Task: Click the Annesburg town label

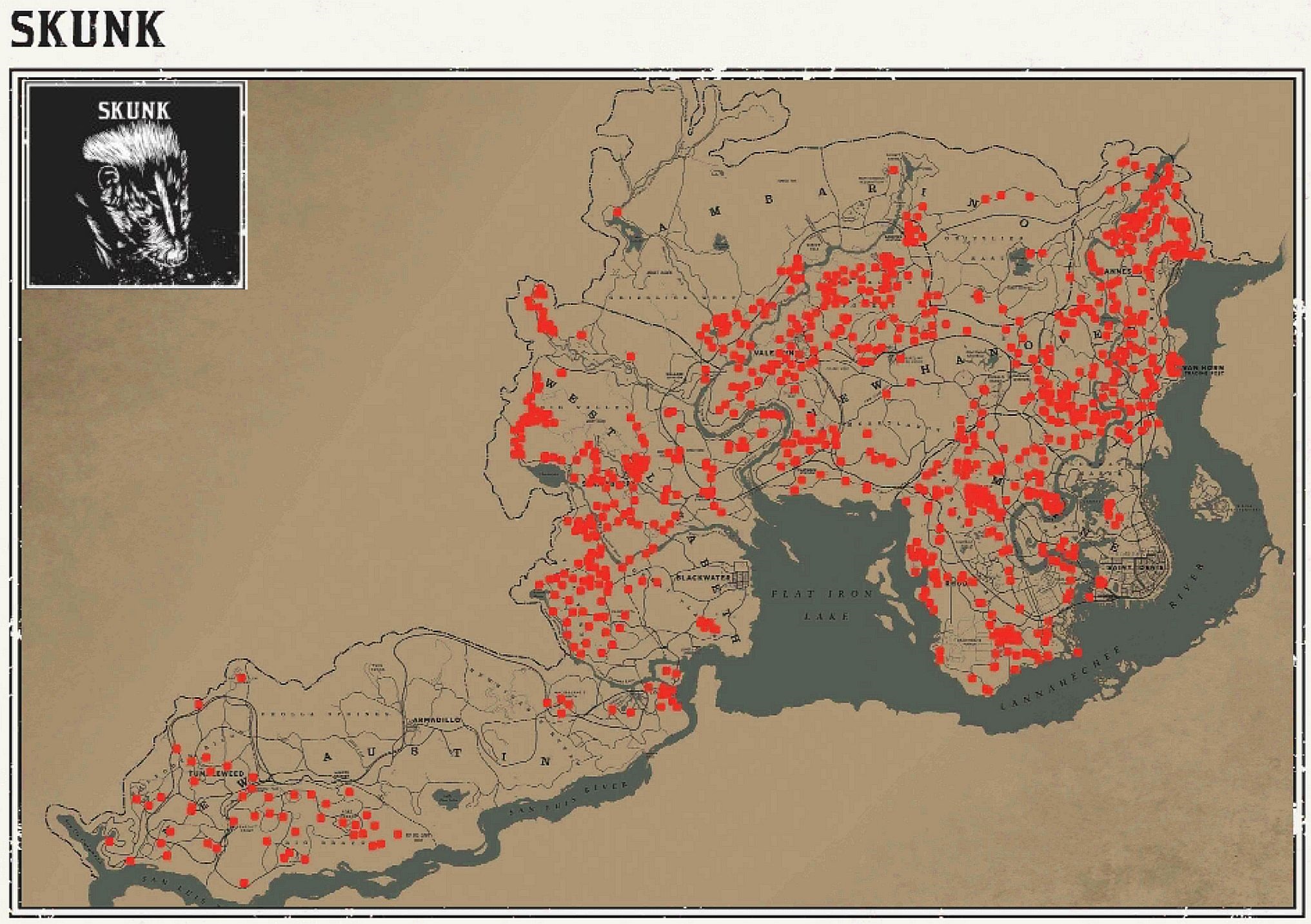Action: tap(1117, 271)
